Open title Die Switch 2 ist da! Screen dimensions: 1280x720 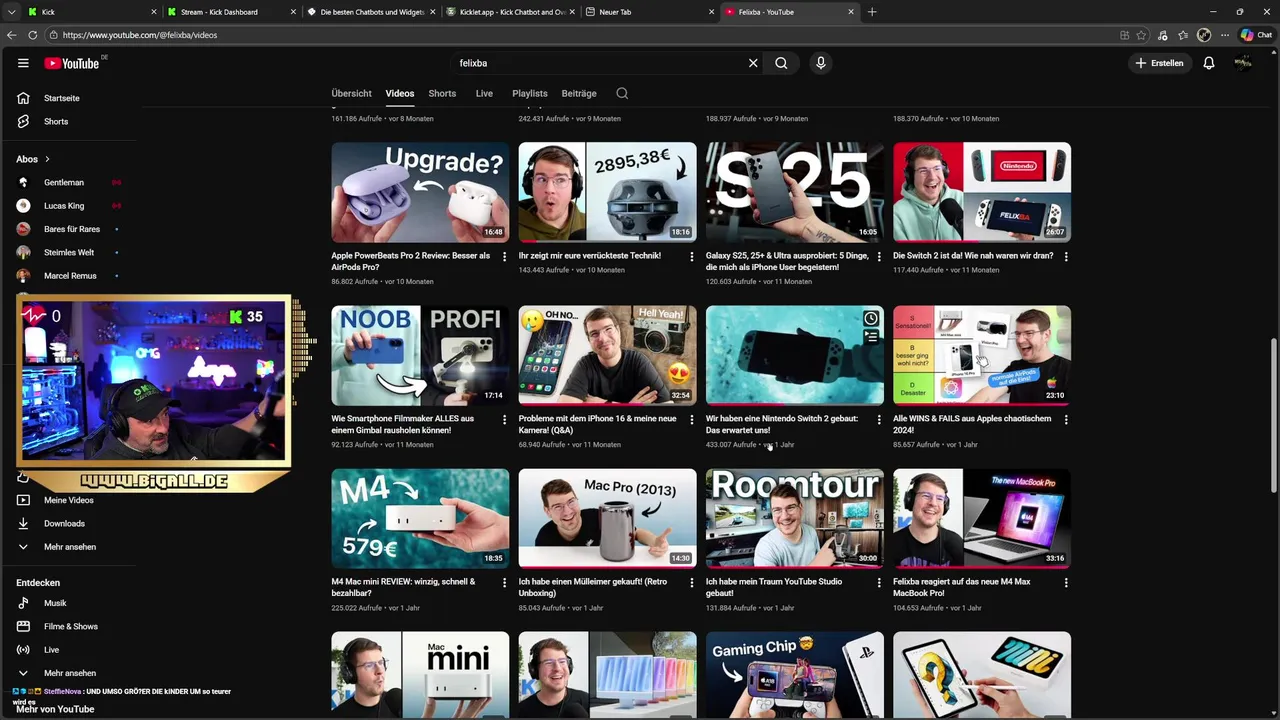[x=973, y=256]
